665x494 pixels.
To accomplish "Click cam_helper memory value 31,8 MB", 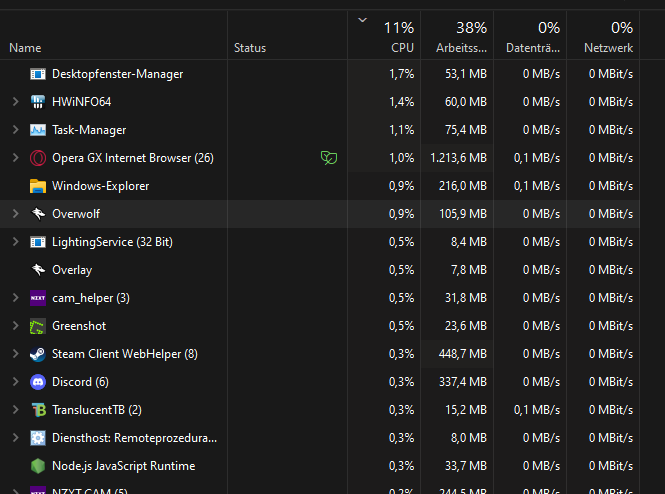I will click(466, 298).
